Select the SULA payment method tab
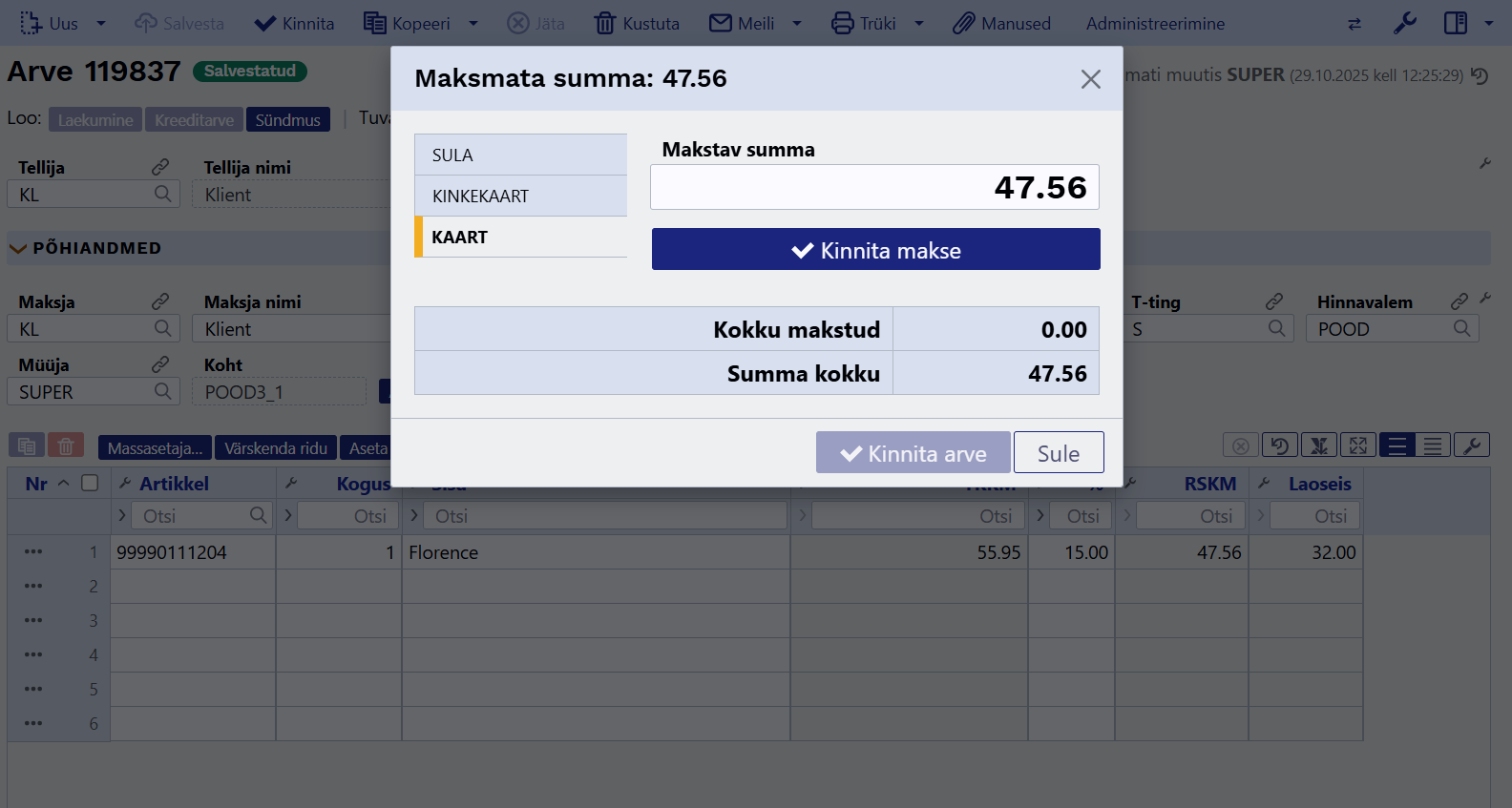This screenshot has height=808, width=1512. (x=521, y=155)
